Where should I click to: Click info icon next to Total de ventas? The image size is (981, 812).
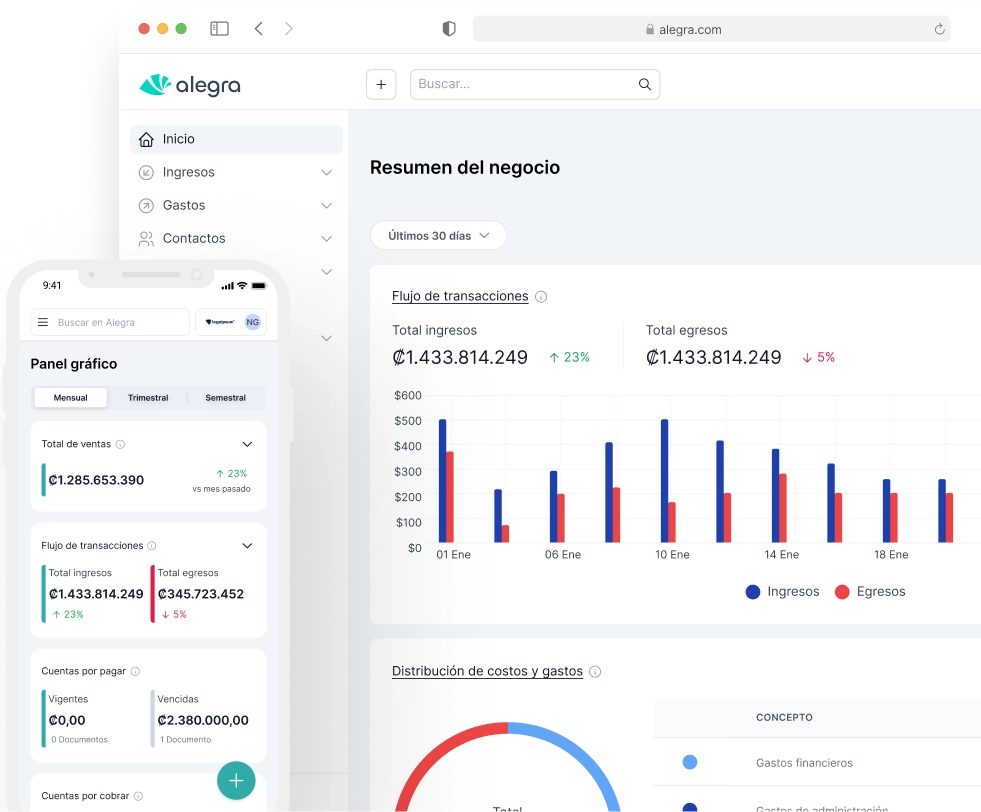pyautogui.click(x=121, y=444)
